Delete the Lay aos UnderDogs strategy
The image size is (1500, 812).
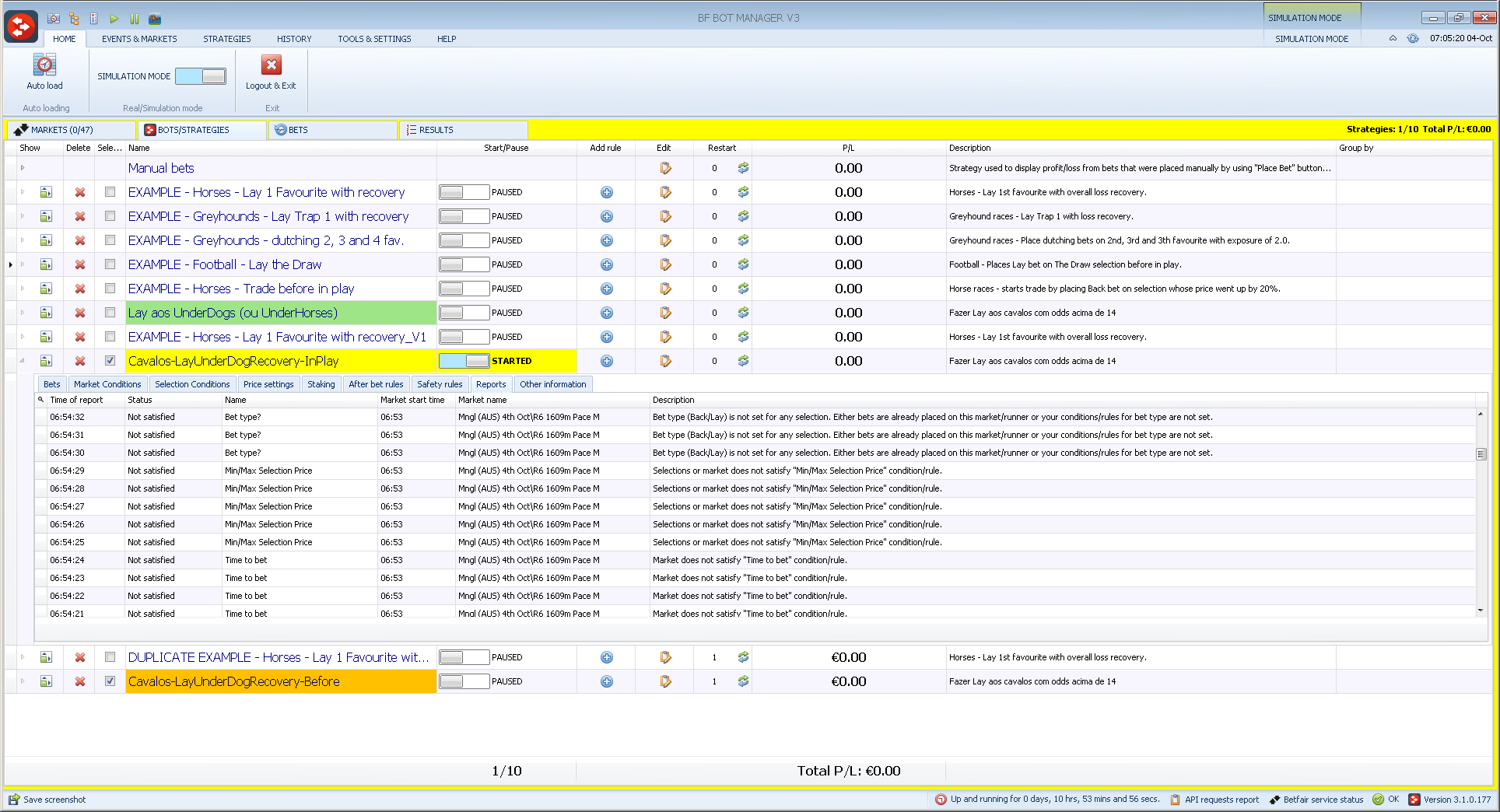point(79,313)
